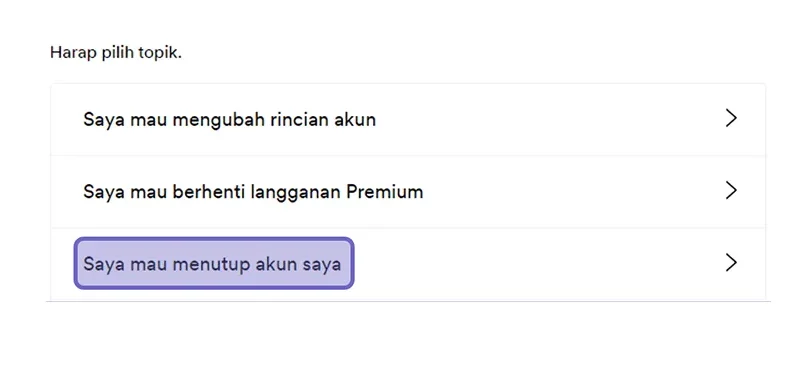This screenshot has height=377, width=800.
Task: Choose highlighted 'Saya mau menutup akun saya'
Action: [214, 263]
